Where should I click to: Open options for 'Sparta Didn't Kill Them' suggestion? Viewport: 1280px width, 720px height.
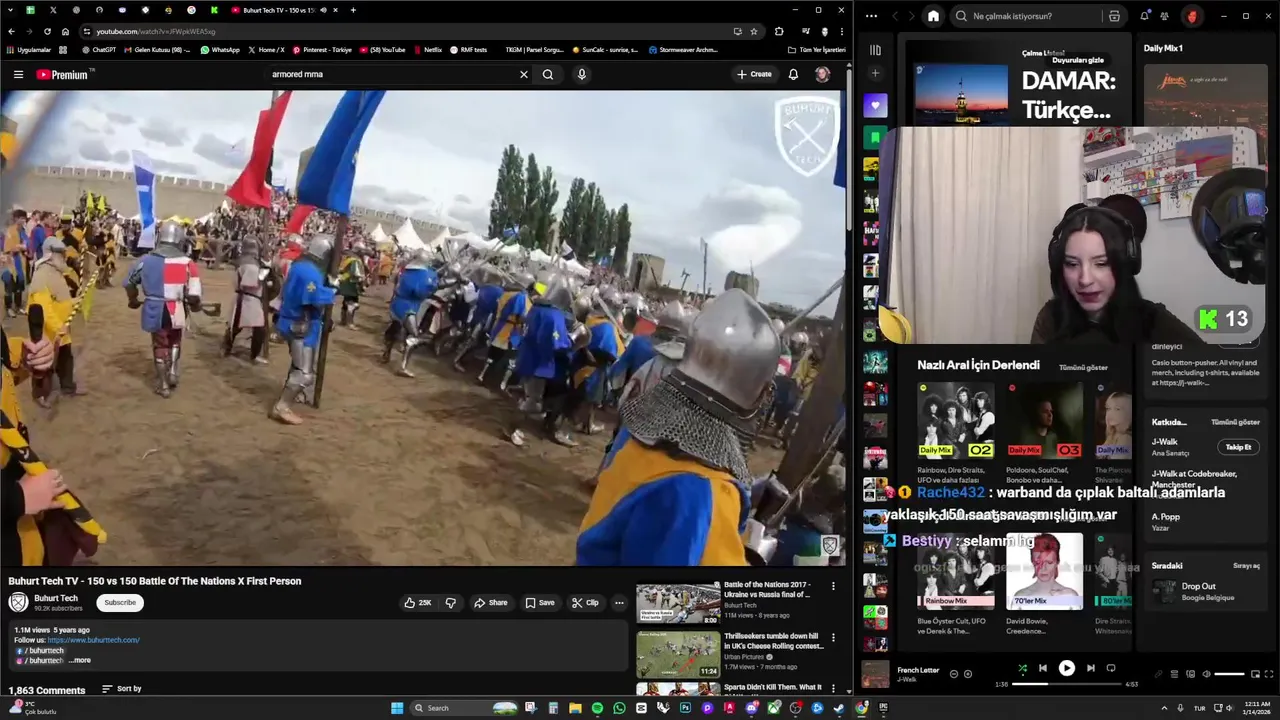click(833, 688)
